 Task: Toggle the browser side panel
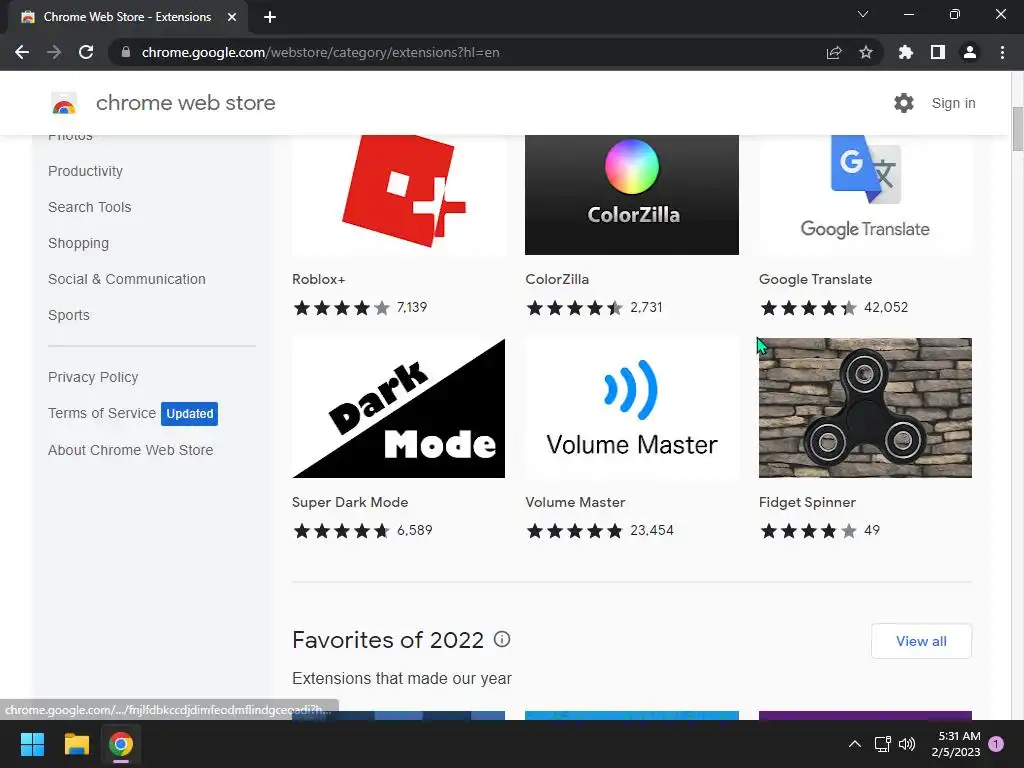[x=938, y=52]
